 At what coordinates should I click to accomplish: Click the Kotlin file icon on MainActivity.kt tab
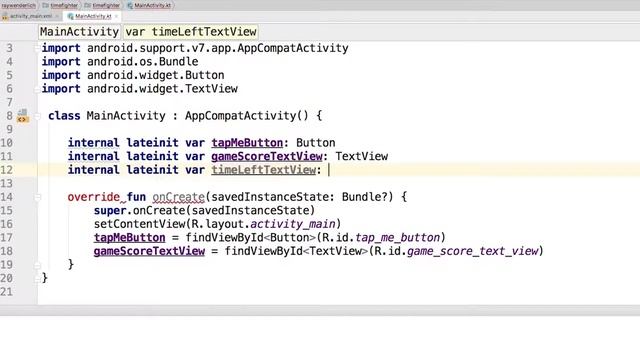click(x=71, y=16)
